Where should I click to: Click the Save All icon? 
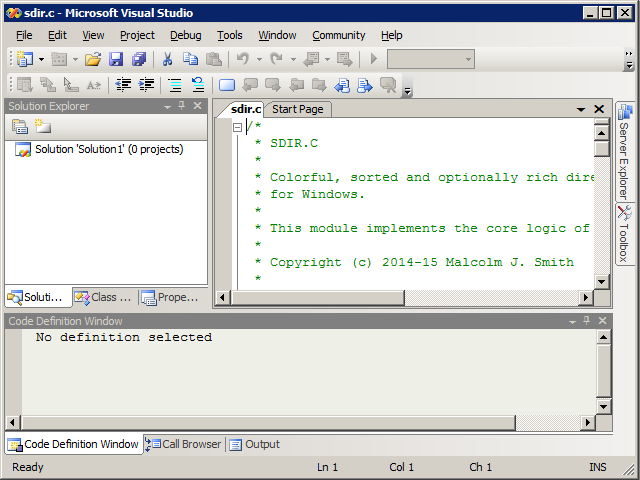click(x=139, y=59)
